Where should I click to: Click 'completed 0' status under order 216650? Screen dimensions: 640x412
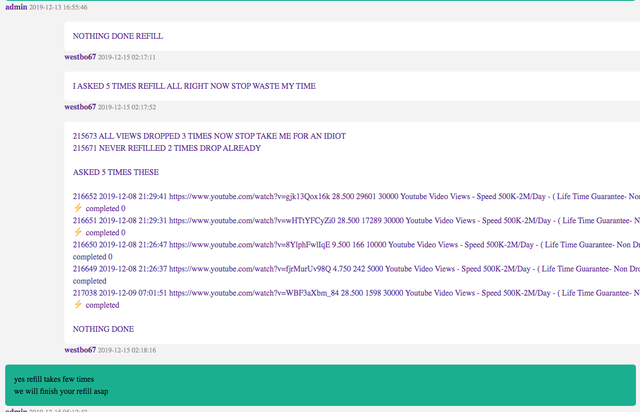pyautogui.click(x=93, y=257)
